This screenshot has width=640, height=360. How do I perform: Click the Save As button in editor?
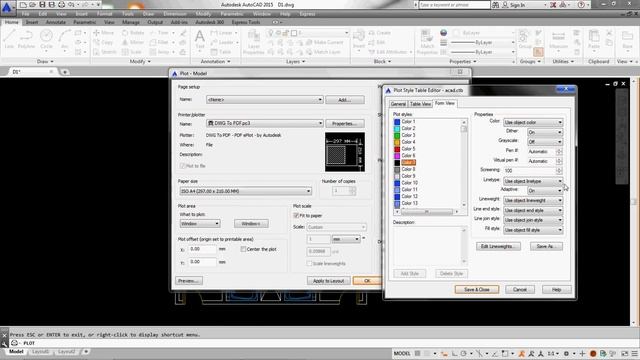[x=546, y=247]
